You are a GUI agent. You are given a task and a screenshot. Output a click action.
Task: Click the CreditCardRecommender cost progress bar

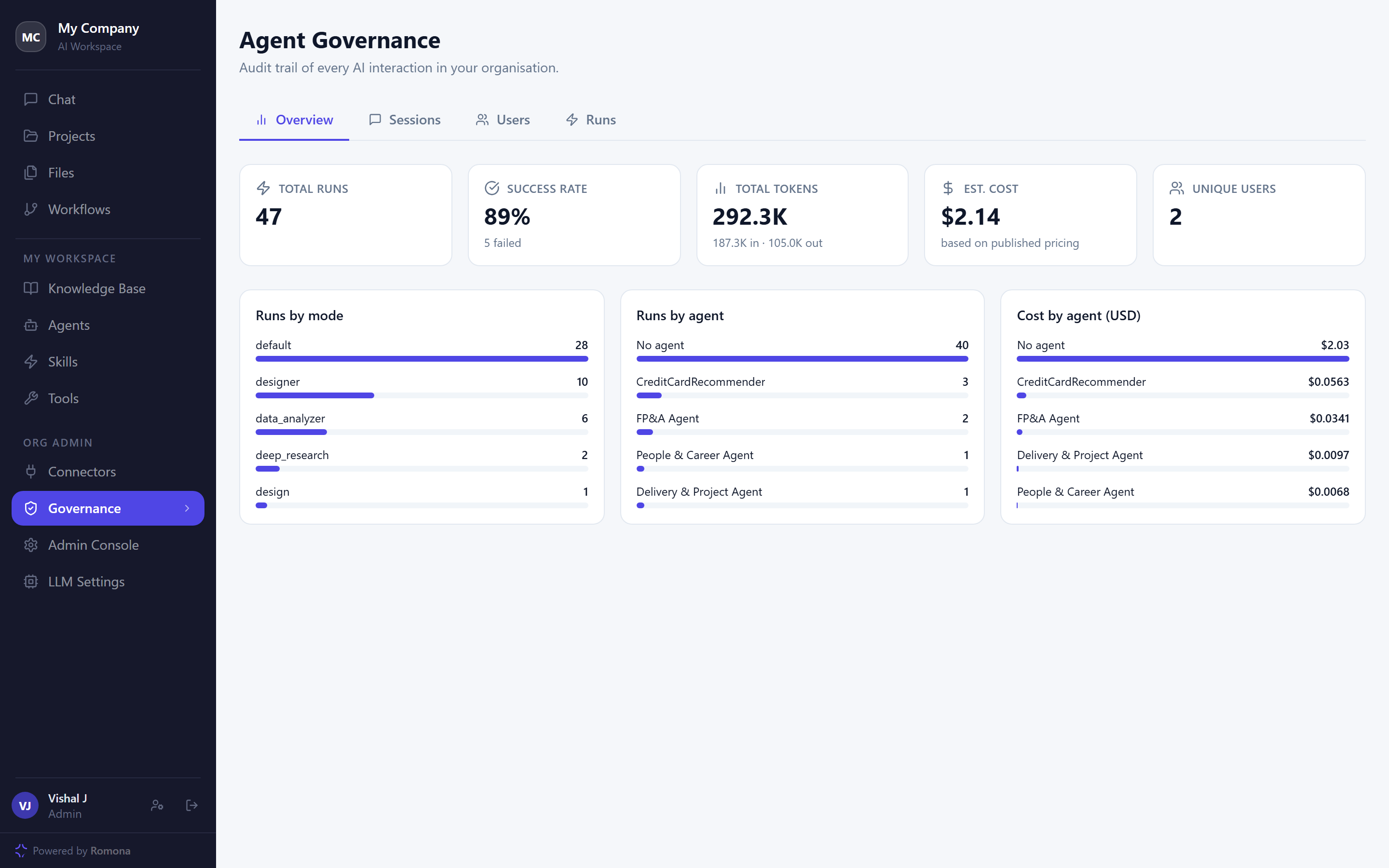point(1183,395)
